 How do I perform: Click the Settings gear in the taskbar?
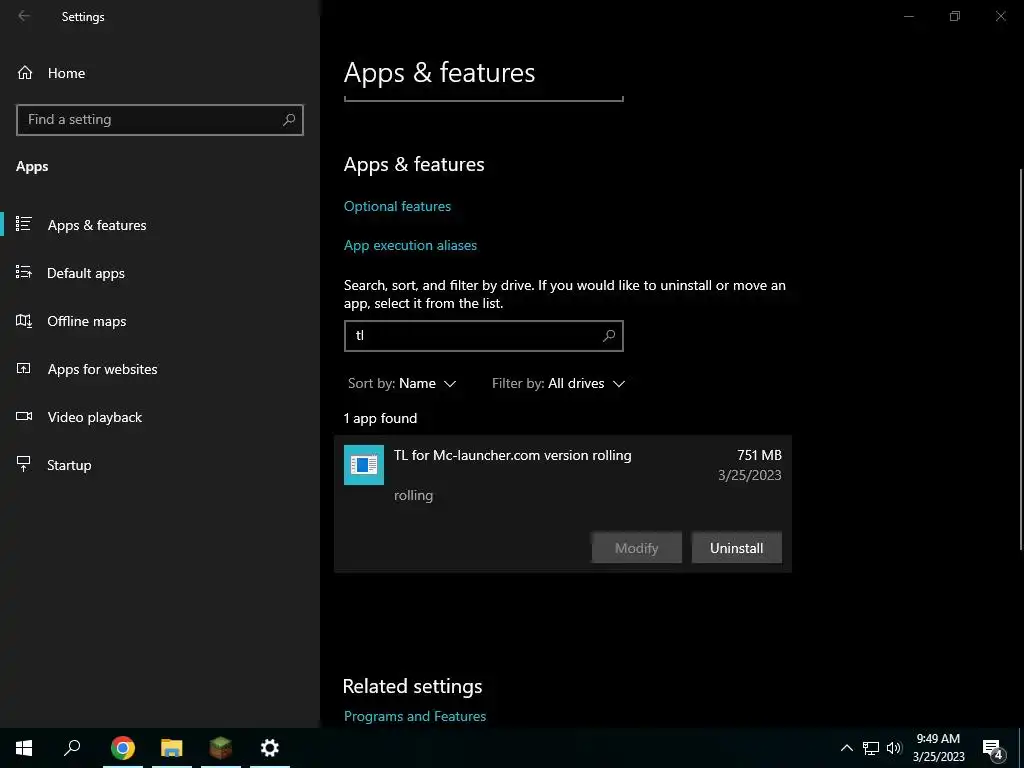(x=270, y=748)
